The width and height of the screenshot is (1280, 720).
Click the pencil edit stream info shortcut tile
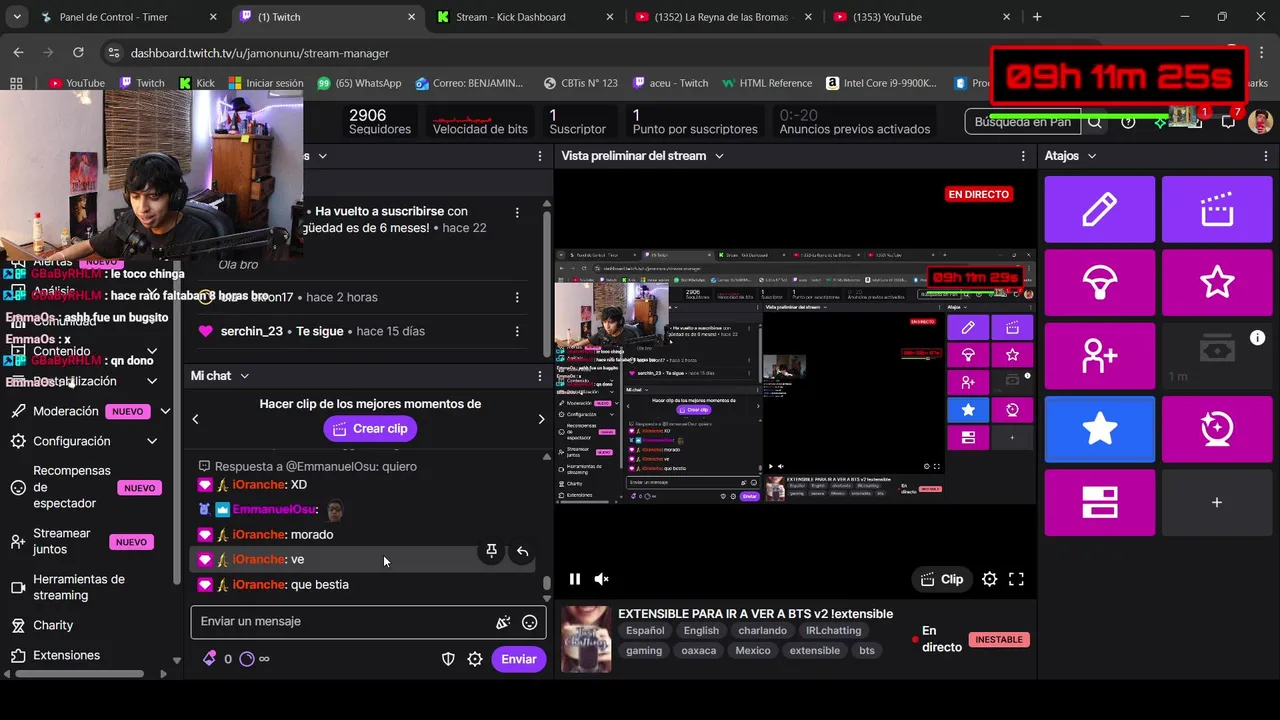point(1100,209)
